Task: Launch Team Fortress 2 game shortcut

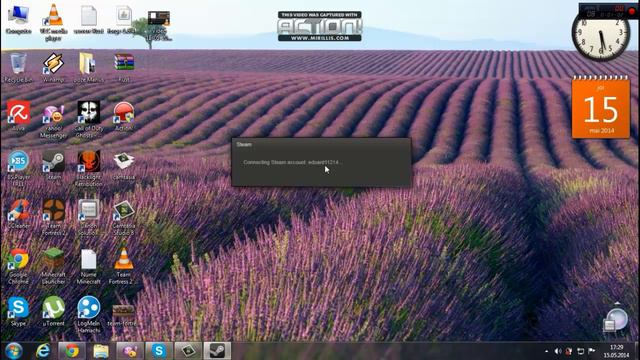Action: pos(53,217)
